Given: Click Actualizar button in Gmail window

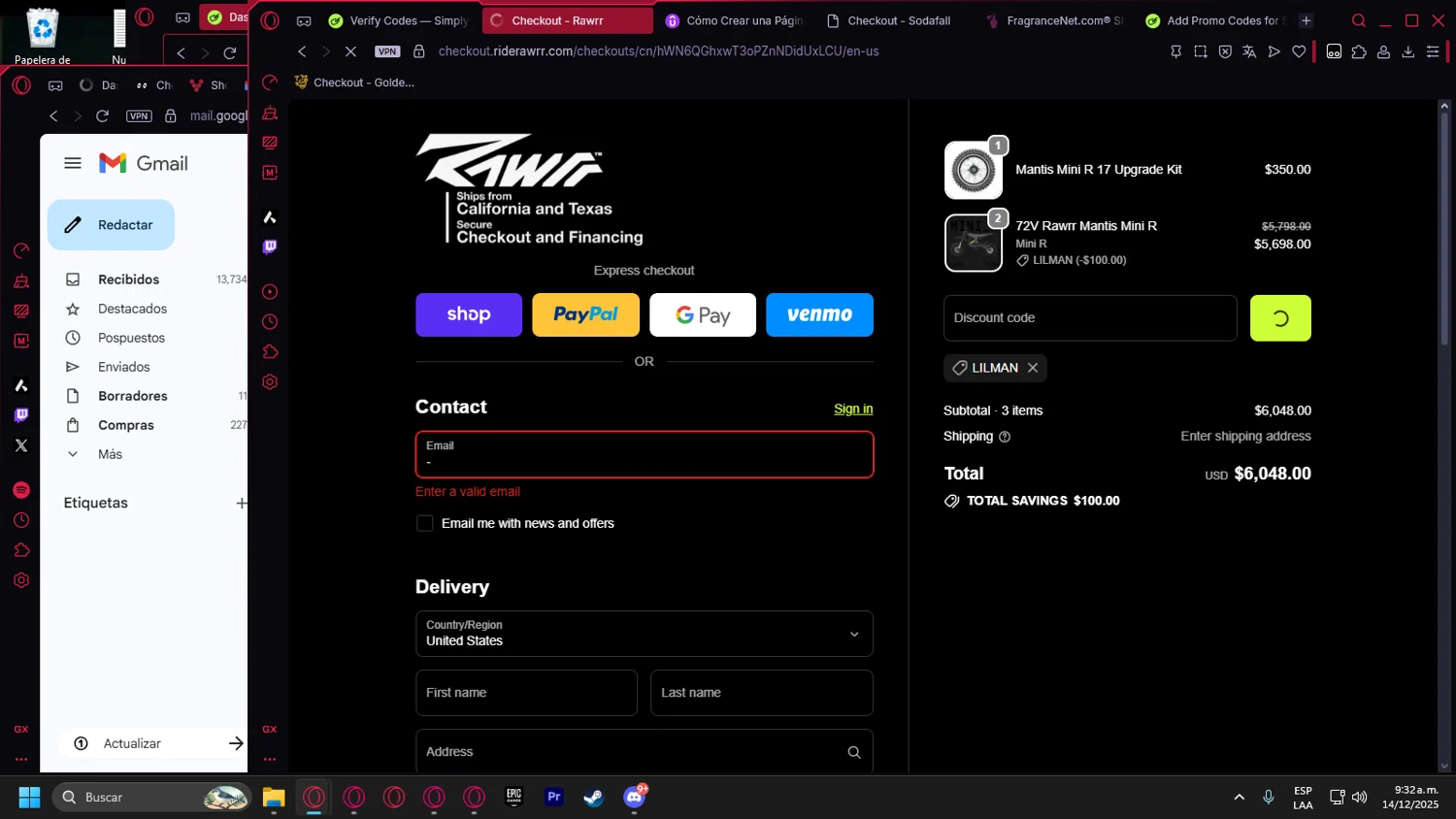Looking at the screenshot, I should point(155,743).
